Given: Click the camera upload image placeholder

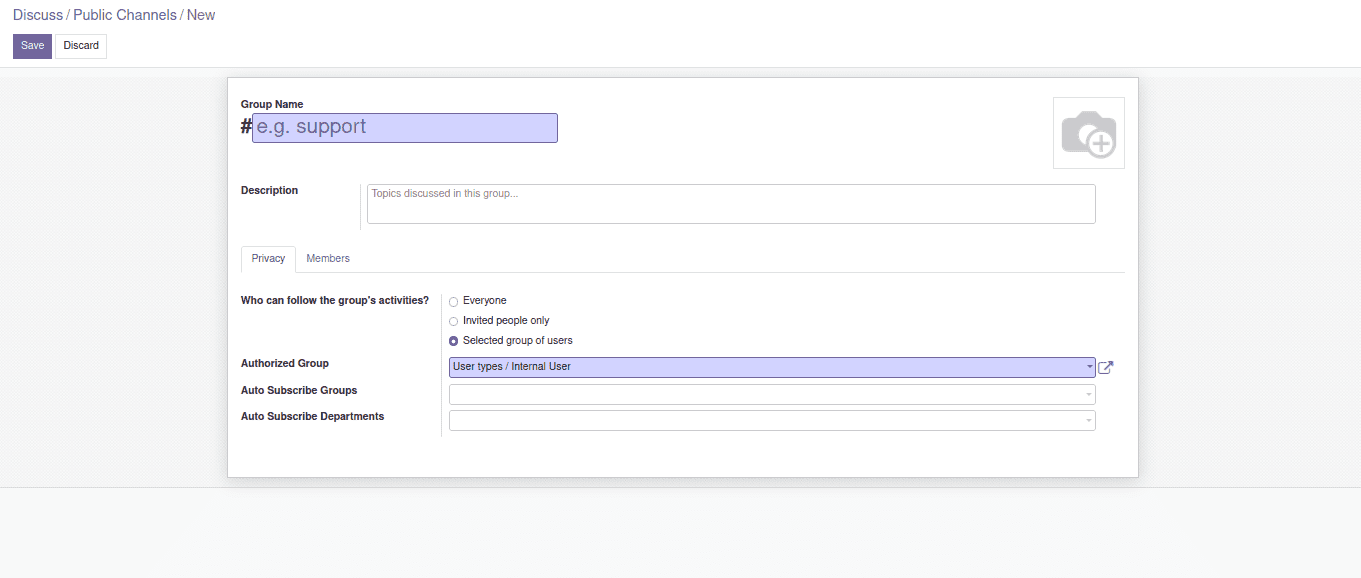Looking at the screenshot, I should coord(1088,133).
